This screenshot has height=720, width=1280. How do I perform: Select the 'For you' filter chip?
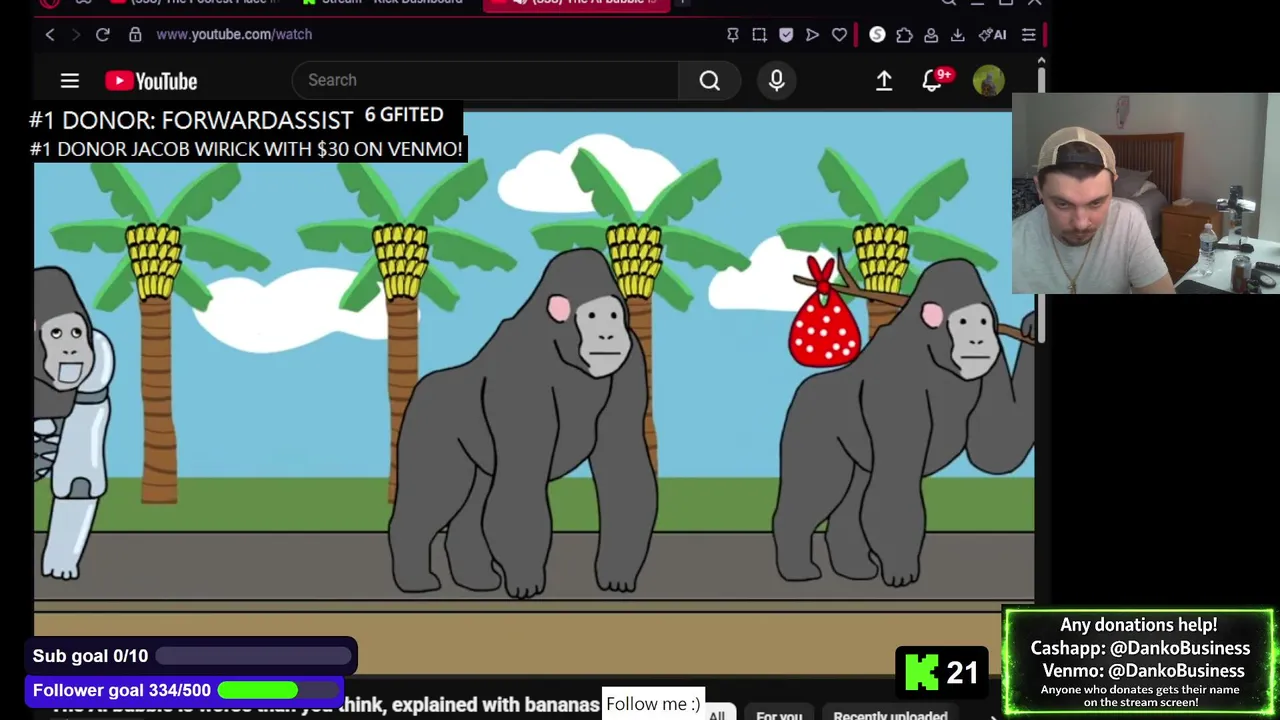(779, 714)
